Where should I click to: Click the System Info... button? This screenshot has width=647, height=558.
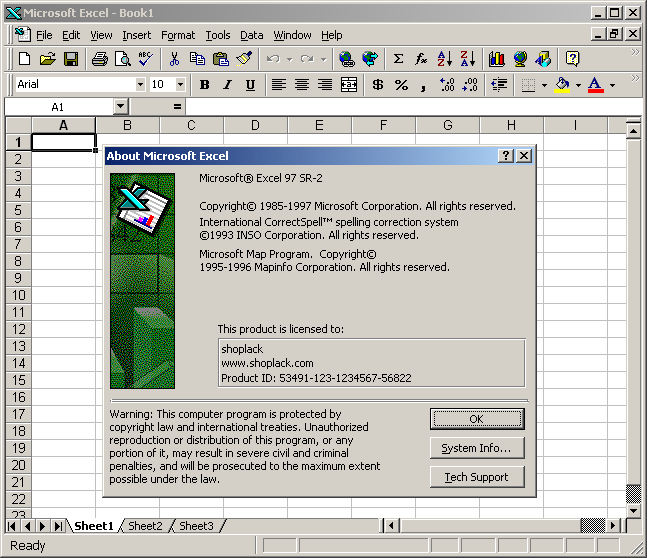(477, 448)
